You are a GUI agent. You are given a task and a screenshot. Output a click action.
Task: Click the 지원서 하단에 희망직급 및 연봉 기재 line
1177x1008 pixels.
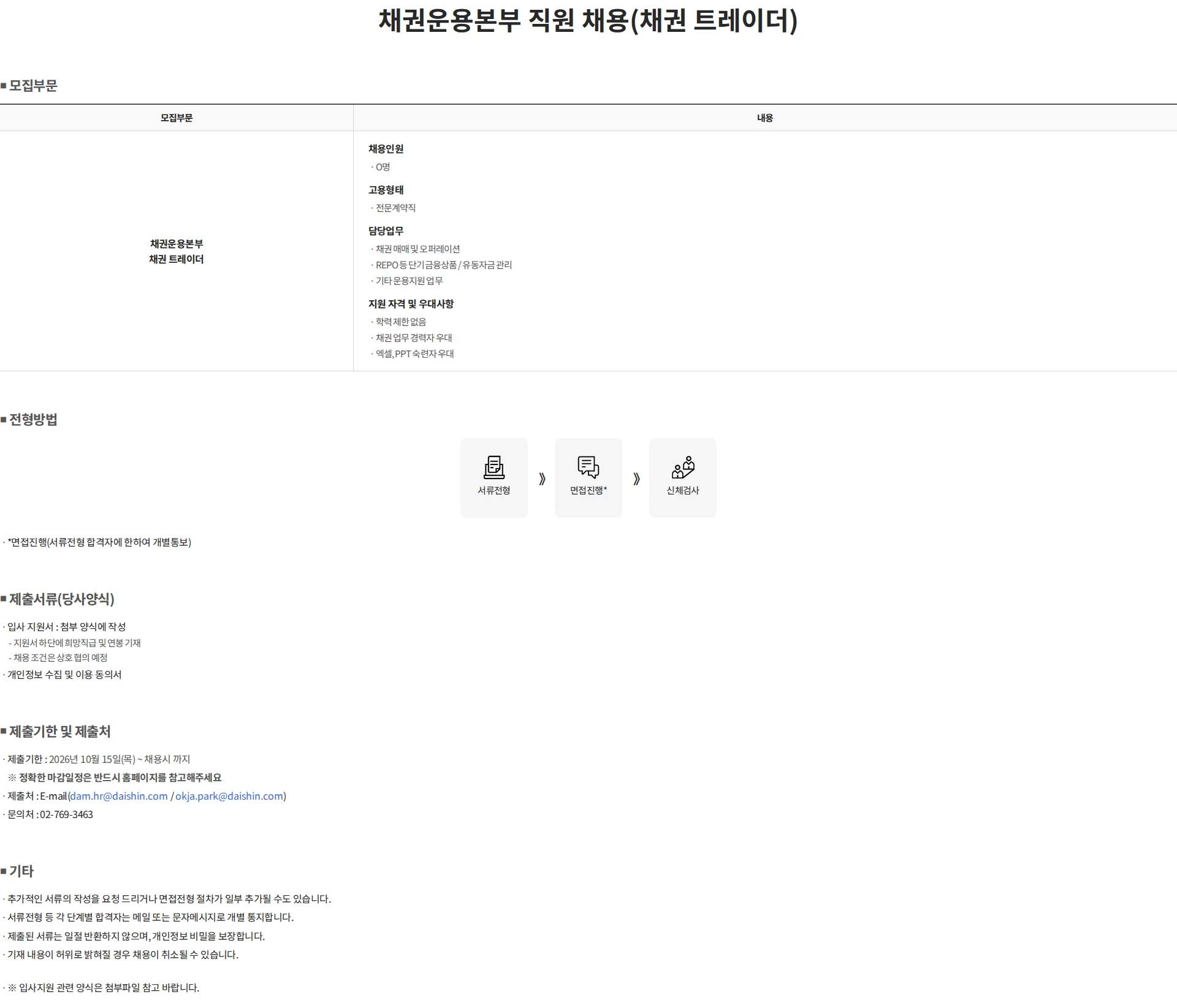coord(77,643)
